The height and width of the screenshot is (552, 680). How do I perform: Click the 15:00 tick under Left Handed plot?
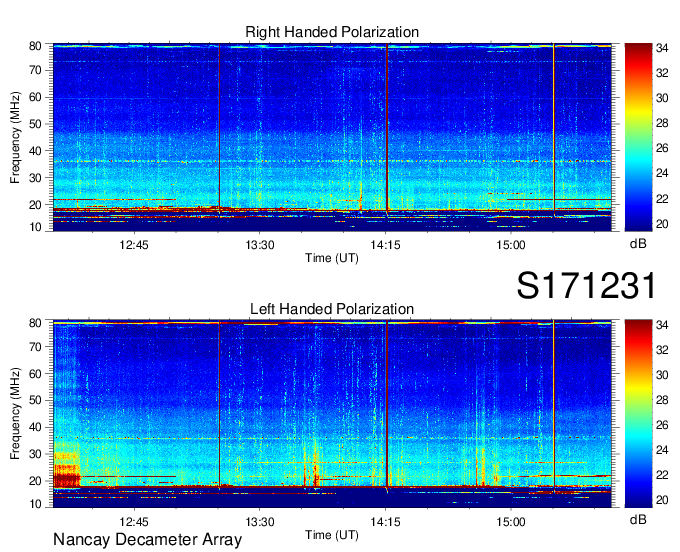point(511,521)
